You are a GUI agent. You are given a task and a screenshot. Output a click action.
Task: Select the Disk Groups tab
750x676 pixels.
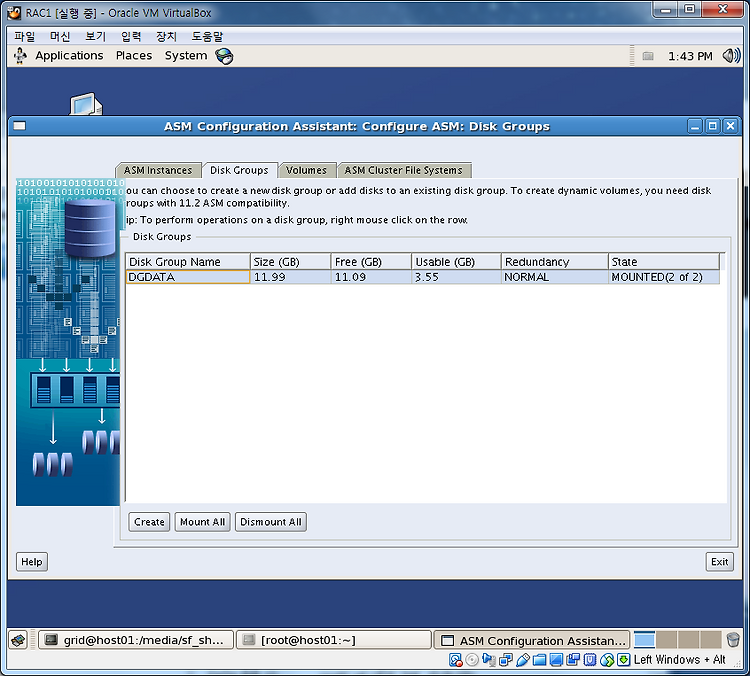tap(239, 170)
